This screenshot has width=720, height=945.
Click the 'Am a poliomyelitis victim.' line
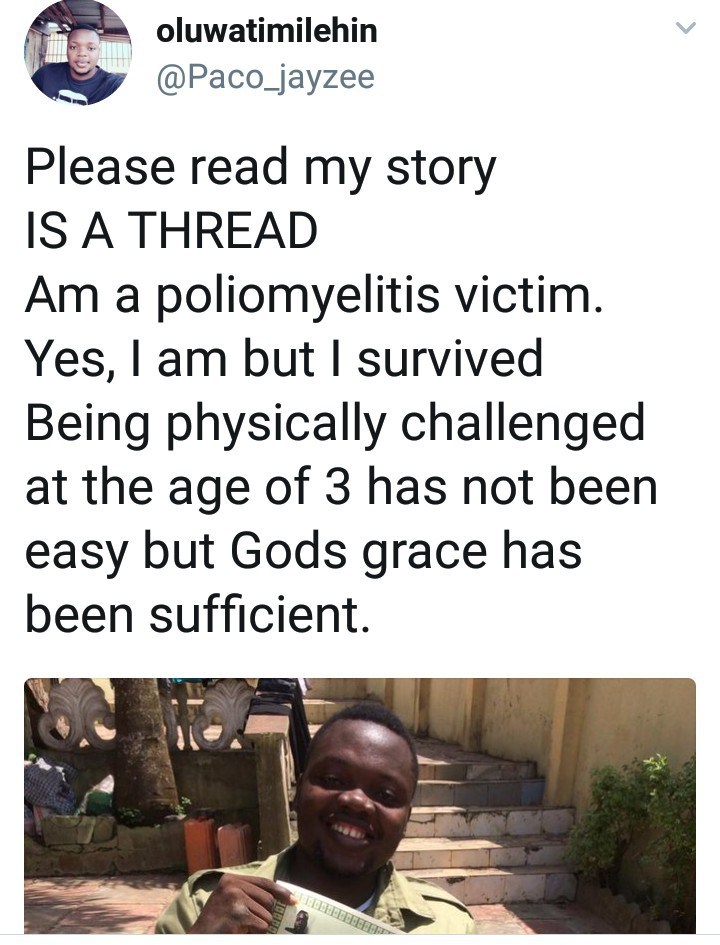pyautogui.click(x=314, y=296)
